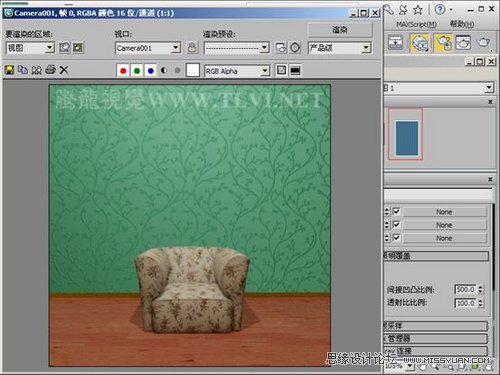Toggle monochrome display
500x375 pixels.
pos(177,71)
